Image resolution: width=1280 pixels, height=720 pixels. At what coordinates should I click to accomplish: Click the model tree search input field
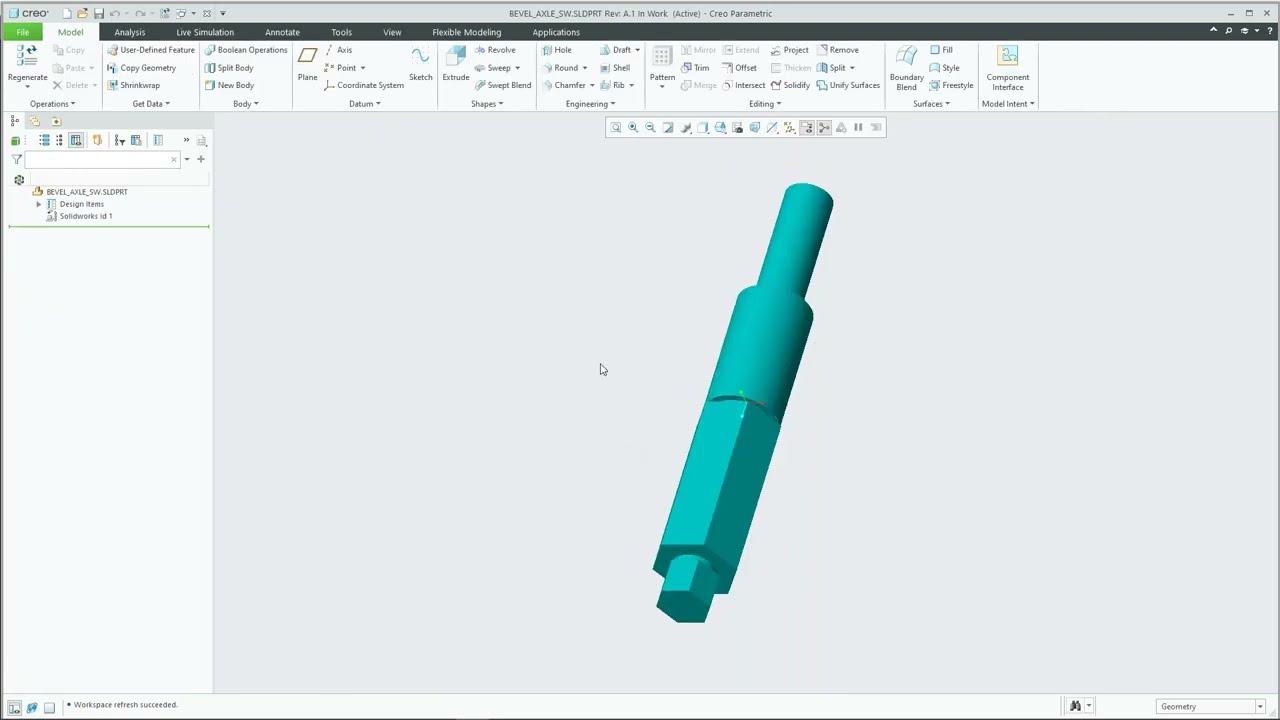[102, 159]
